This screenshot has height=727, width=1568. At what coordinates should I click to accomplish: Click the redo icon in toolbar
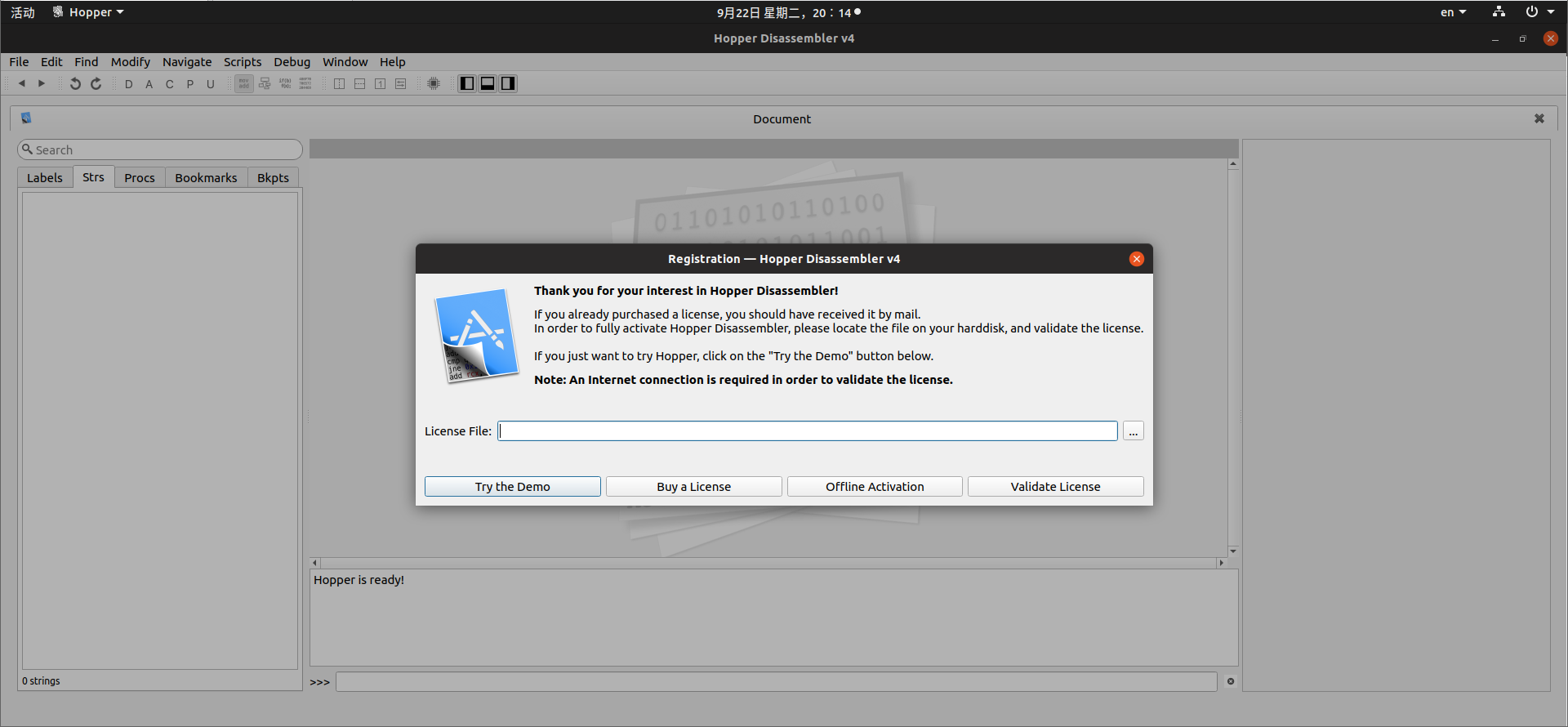[96, 83]
